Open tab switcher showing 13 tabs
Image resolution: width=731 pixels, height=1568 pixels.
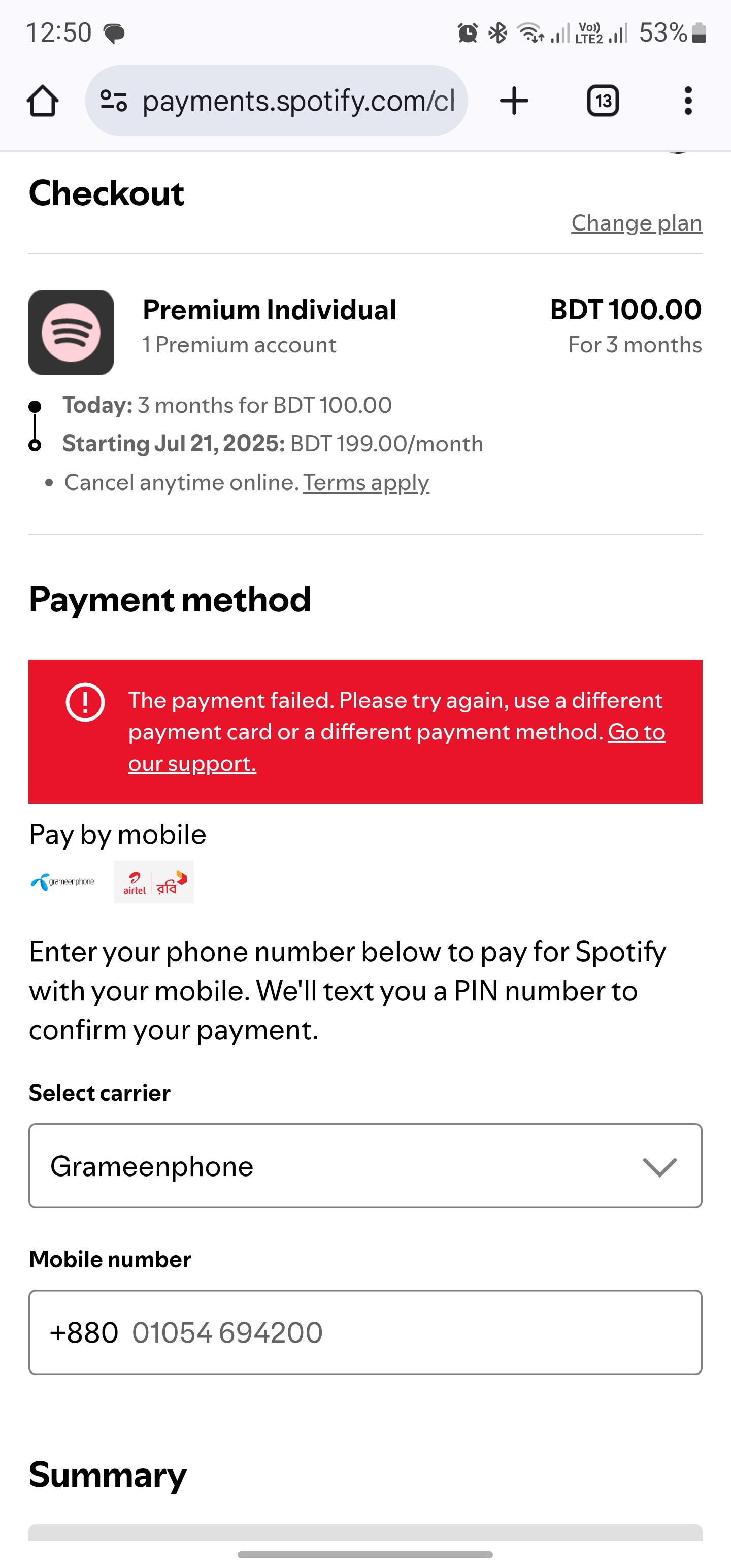click(603, 101)
